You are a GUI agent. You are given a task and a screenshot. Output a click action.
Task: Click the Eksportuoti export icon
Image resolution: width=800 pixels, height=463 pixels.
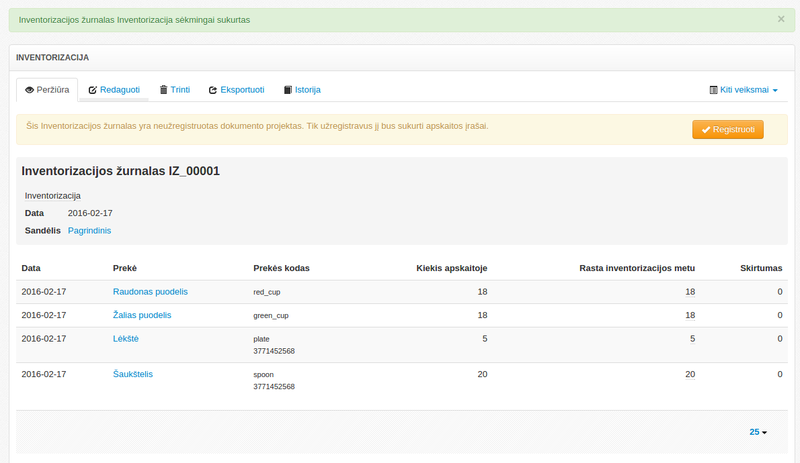(x=213, y=90)
